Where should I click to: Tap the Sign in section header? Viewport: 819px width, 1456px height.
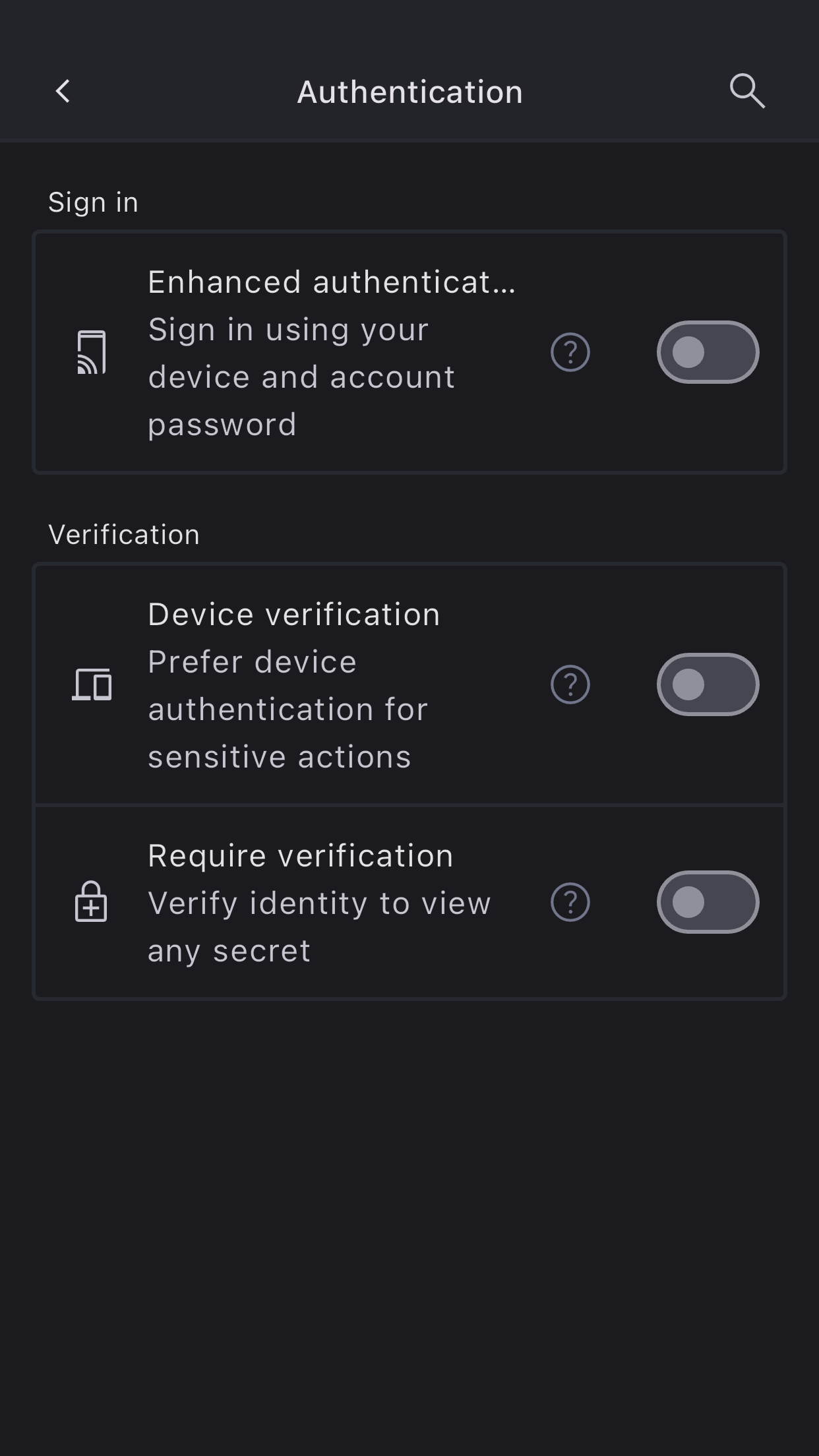93,202
